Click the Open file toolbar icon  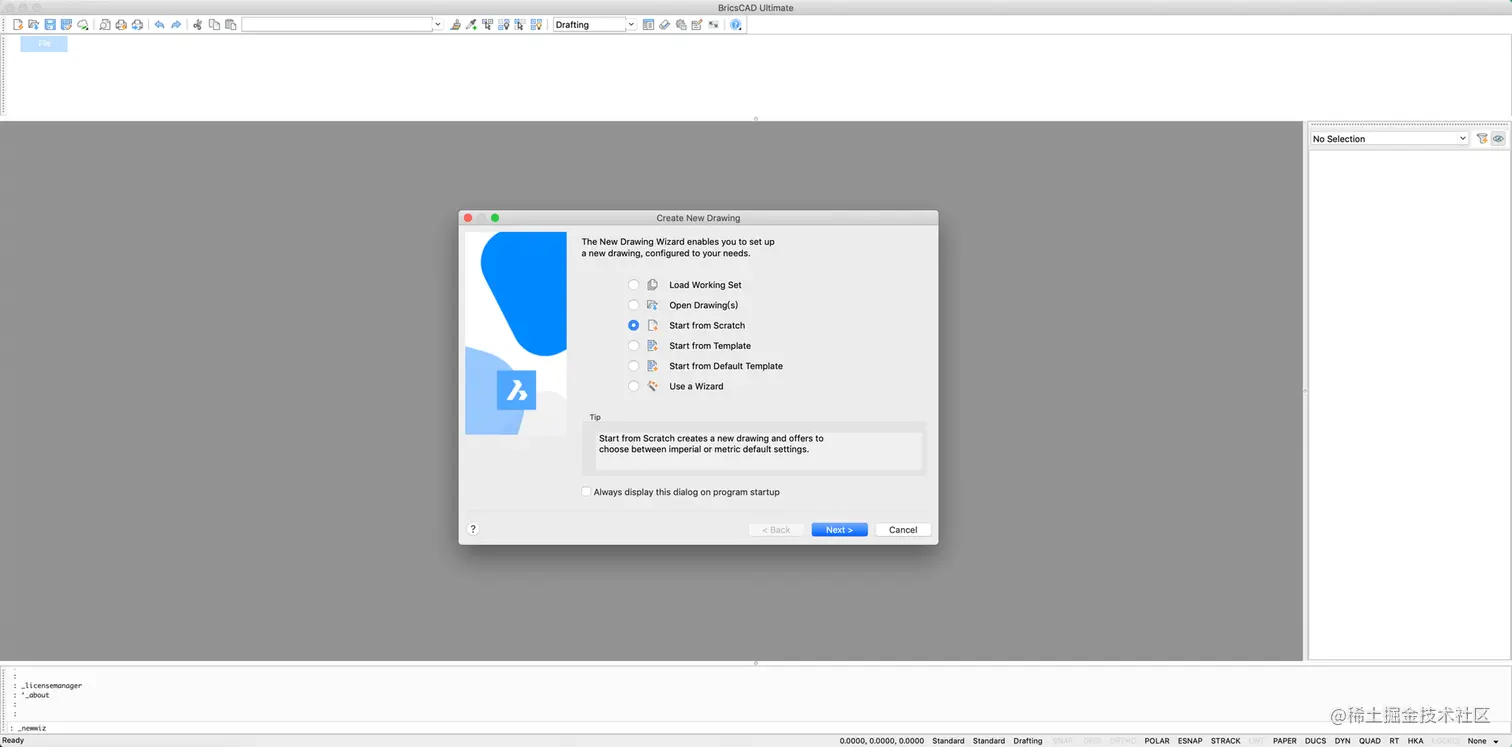click(34, 24)
